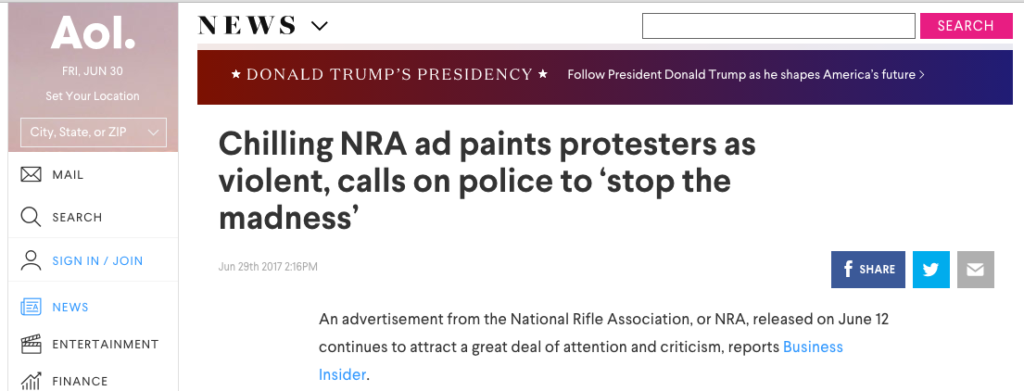Open the City, State, or ZIP dropdown
Viewport: 1024px width, 391px height.
pos(93,132)
